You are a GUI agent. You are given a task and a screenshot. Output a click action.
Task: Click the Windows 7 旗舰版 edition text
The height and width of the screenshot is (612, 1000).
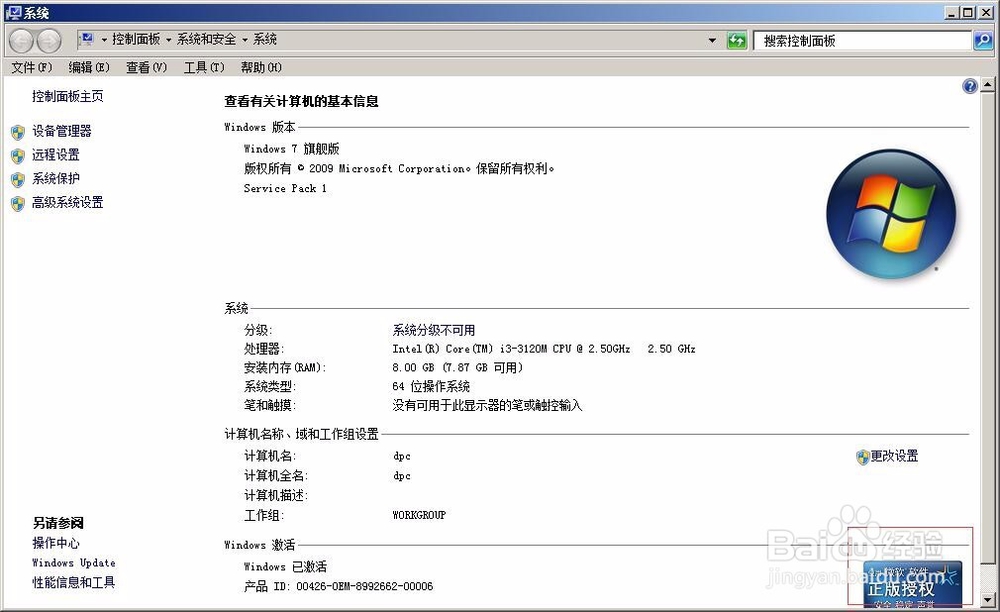[291, 149]
